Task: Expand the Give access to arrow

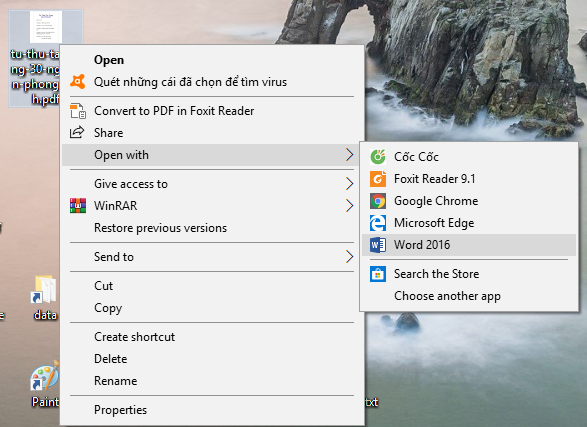Action: point(349,183)
